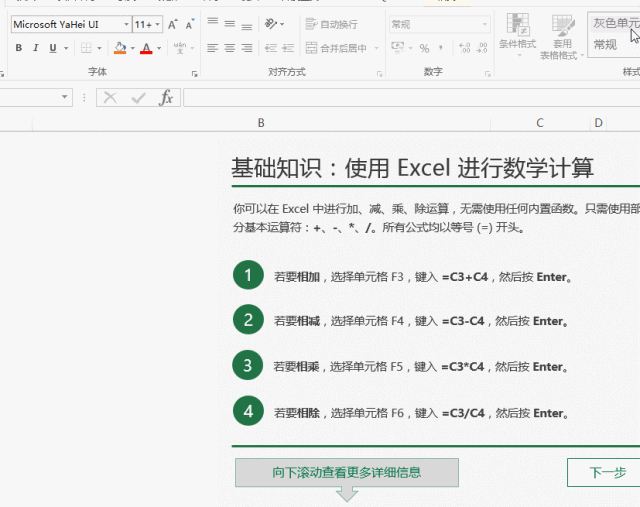Click the step 1 instruction about =C3+C4

tap(423, 277)
